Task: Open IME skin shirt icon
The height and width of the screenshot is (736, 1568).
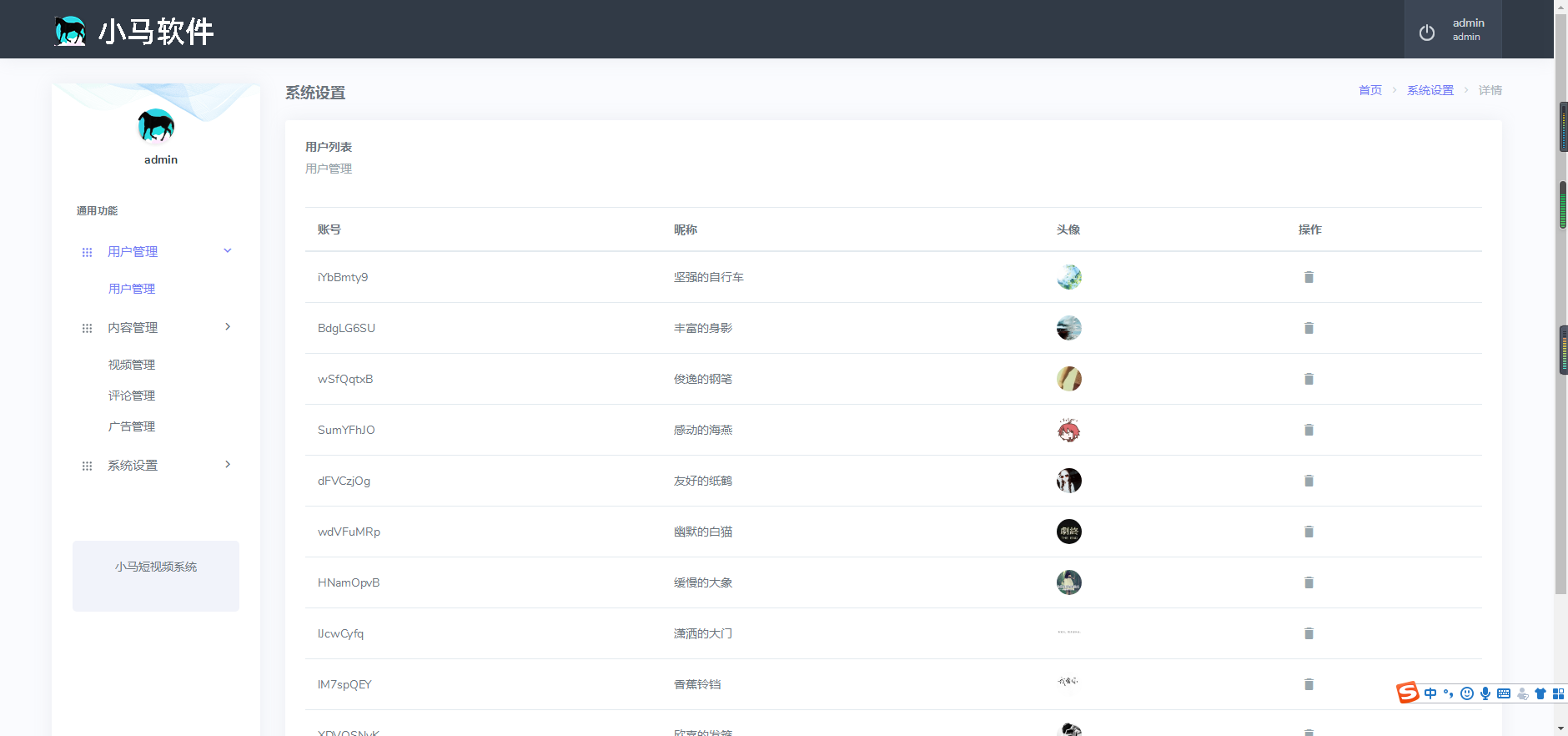Action: tap(1540, 693)
